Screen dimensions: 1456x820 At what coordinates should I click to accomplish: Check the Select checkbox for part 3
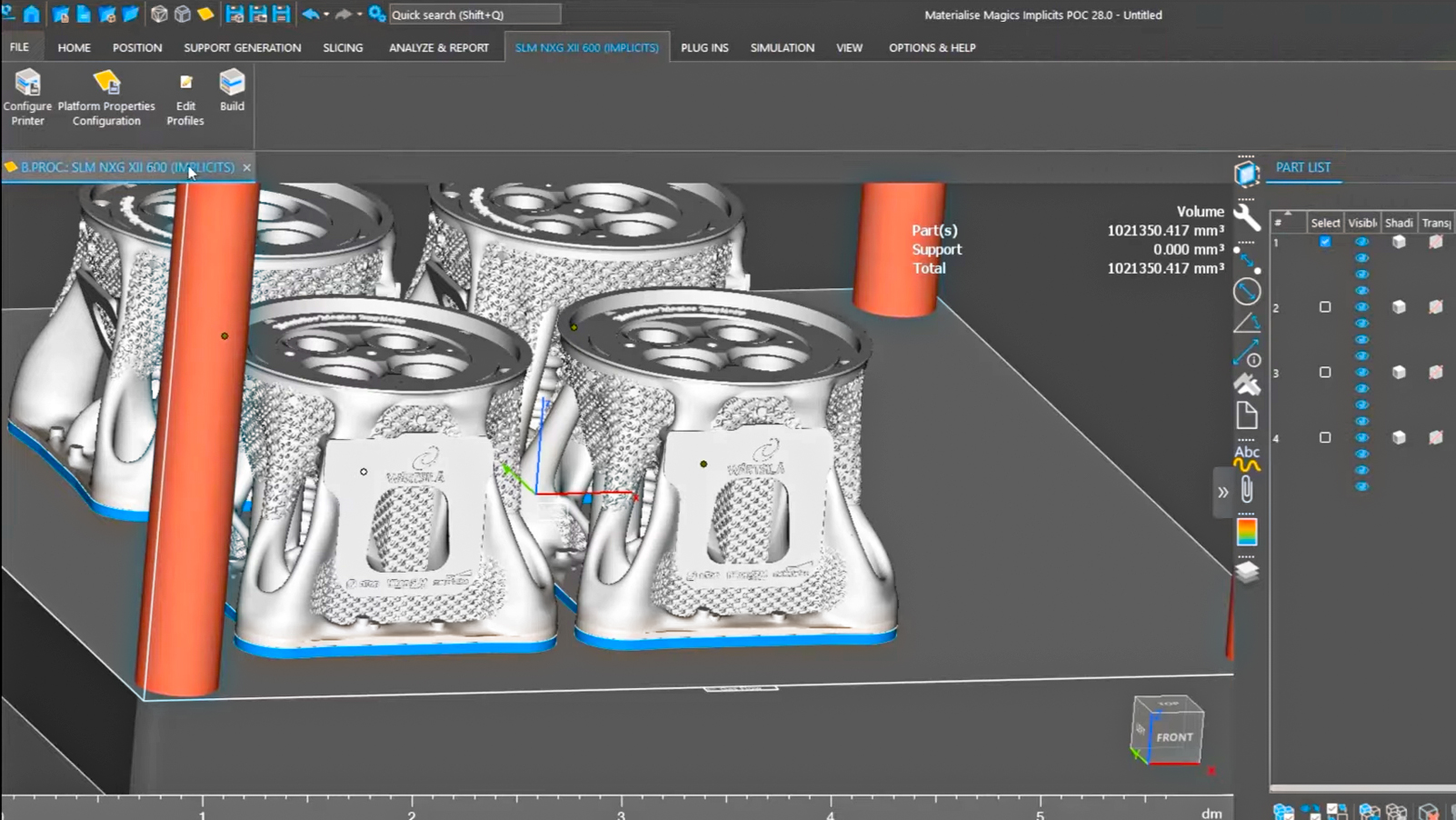(x=1325, y=373)
